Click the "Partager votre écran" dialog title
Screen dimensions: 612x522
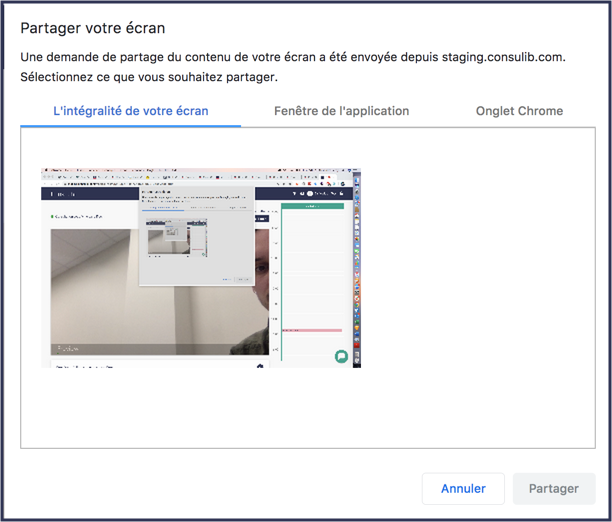point(93,28)
